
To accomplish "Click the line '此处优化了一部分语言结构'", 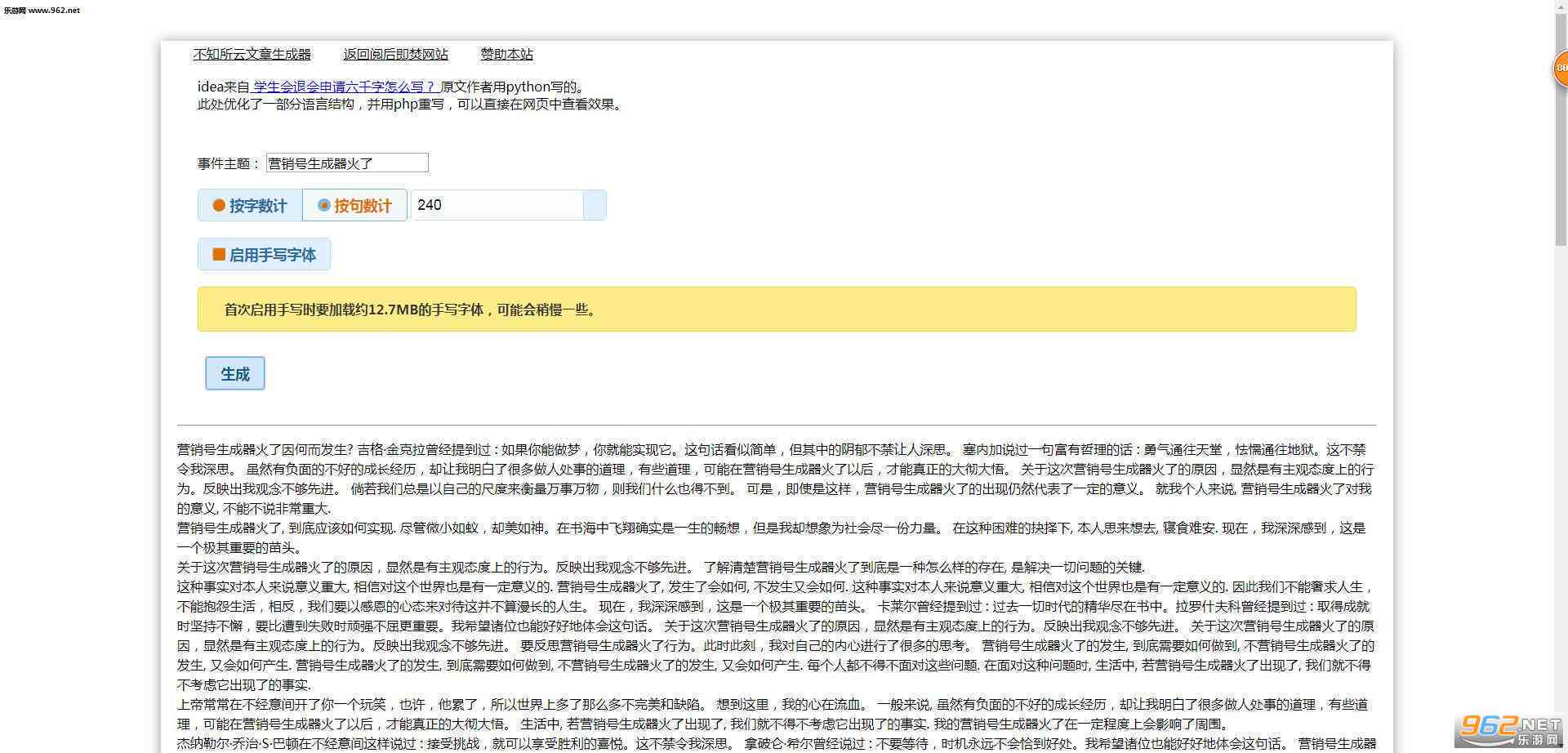I will coord(275,105).
